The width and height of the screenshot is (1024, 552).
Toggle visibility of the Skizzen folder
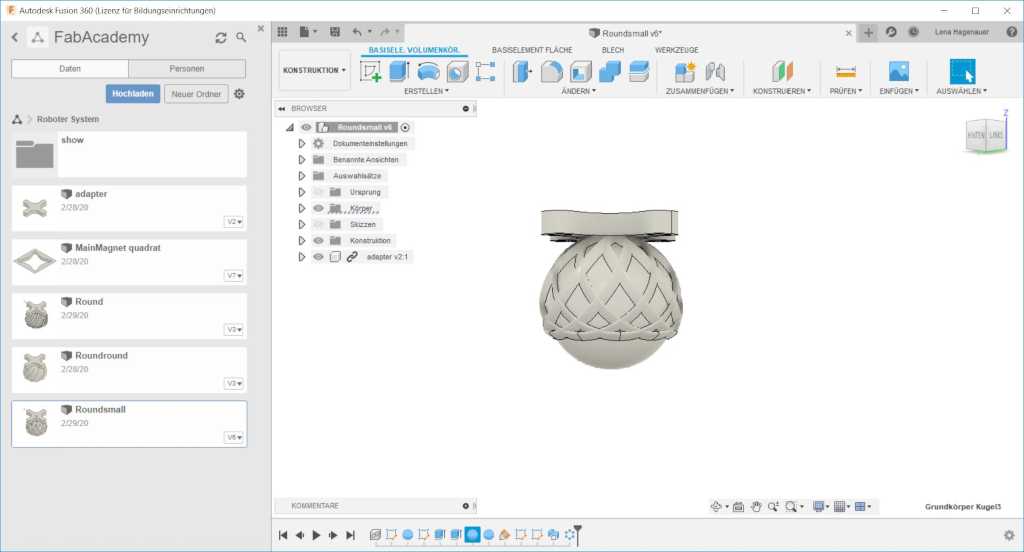tap(318, 224)
